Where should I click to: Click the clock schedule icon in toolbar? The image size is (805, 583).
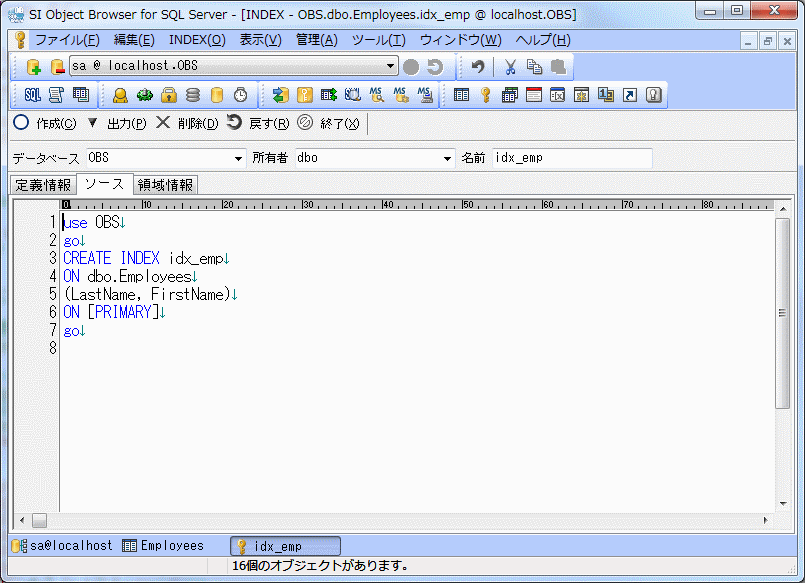coord(241,95)
